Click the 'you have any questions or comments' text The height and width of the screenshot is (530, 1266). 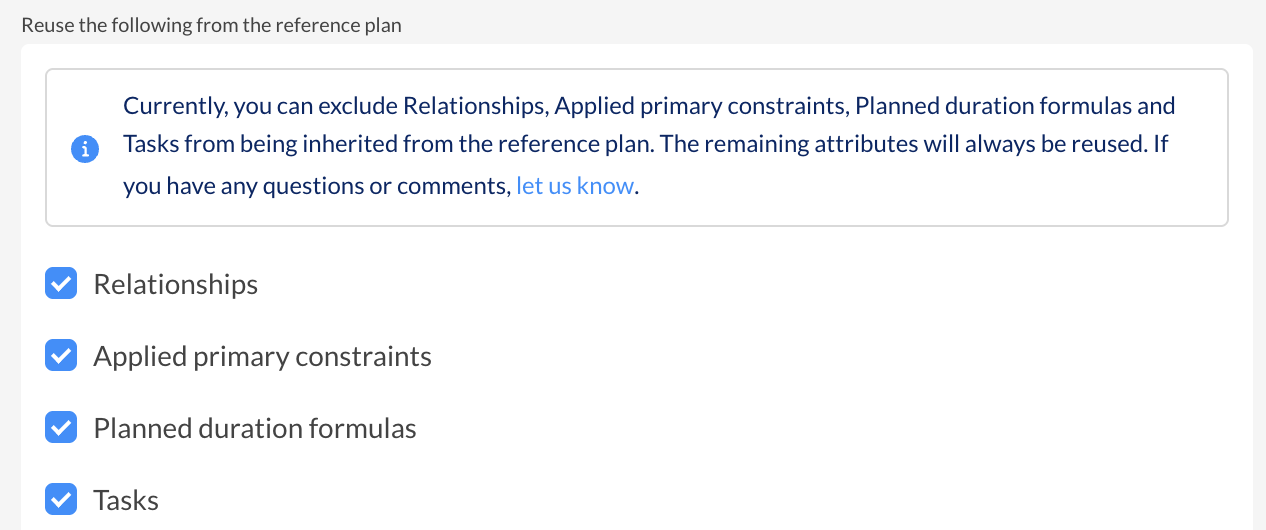317,186
